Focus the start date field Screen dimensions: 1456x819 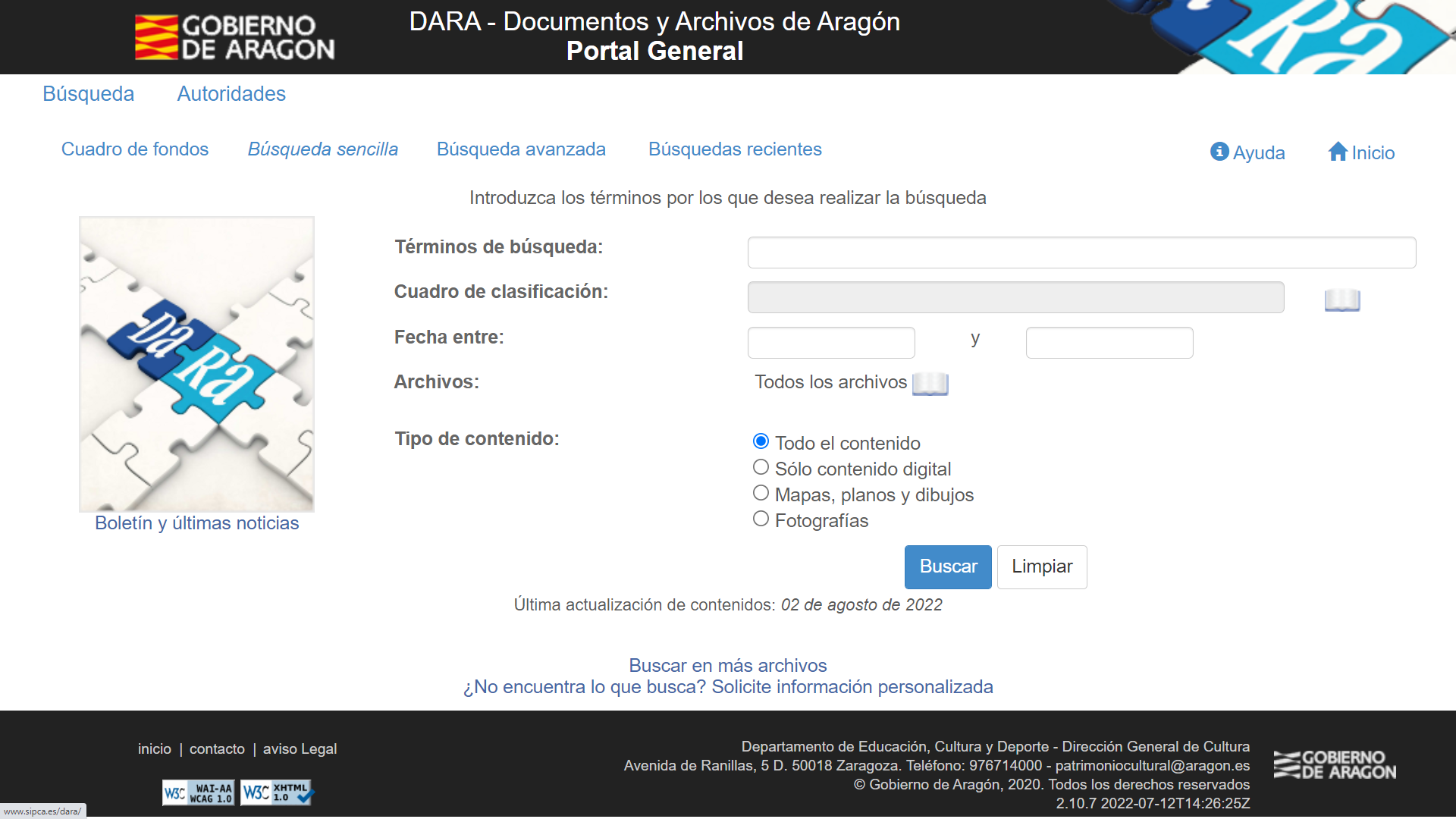831,343
